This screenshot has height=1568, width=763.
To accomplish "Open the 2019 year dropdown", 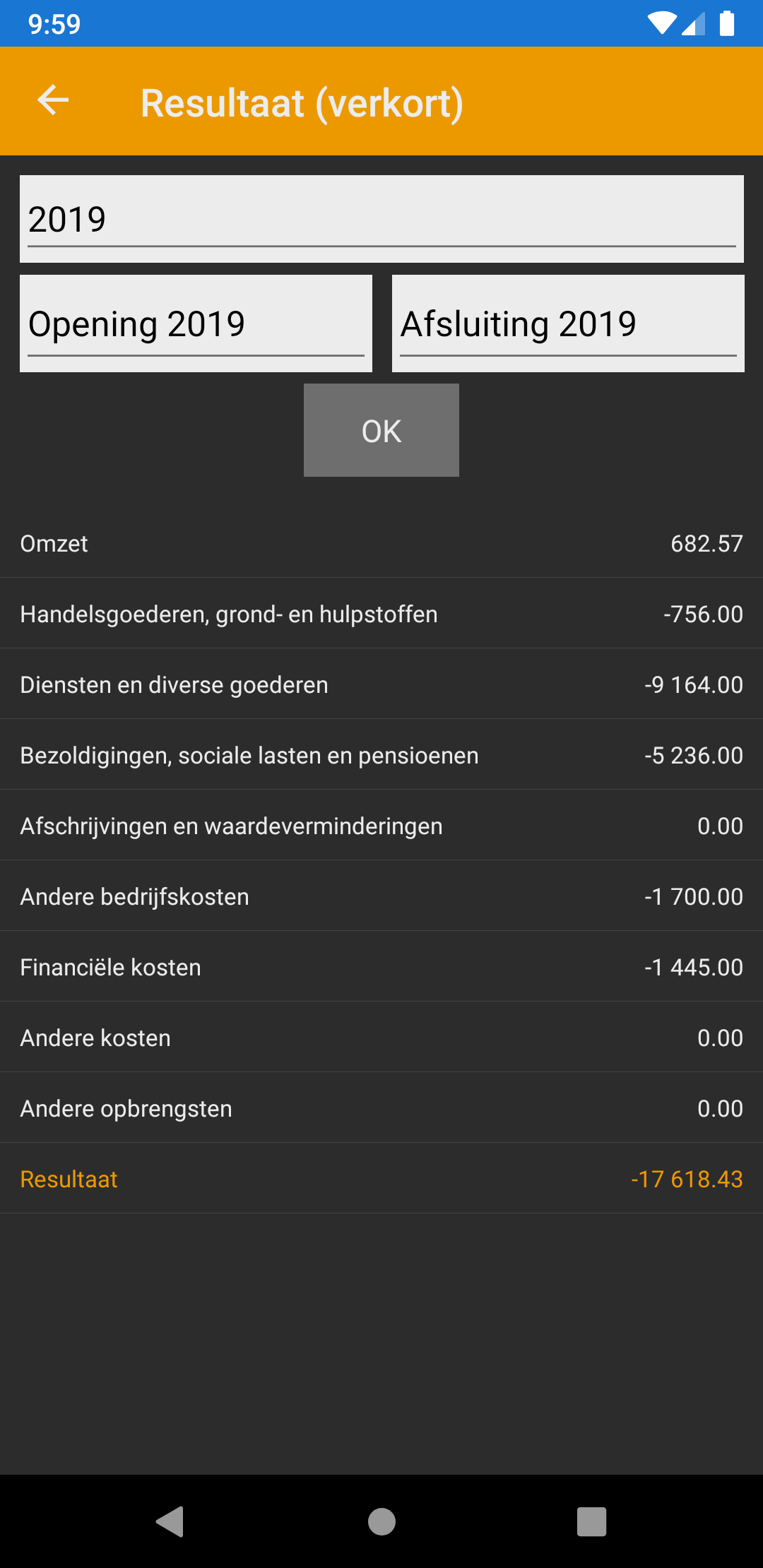I will [381, 219].
